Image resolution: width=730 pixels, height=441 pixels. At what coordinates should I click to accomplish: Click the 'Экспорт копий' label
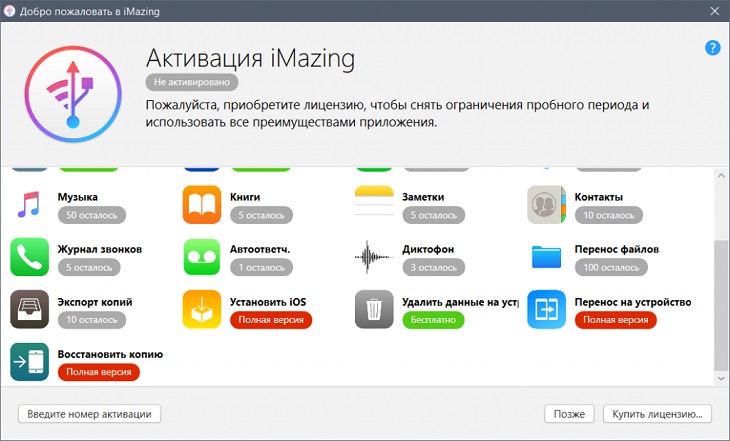[x=95, y=302]
